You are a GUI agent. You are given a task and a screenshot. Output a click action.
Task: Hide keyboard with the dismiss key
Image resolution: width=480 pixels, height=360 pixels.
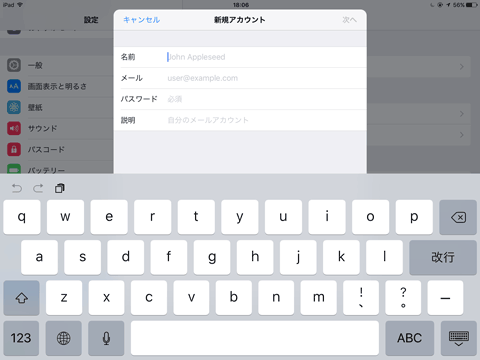[459, 338]
